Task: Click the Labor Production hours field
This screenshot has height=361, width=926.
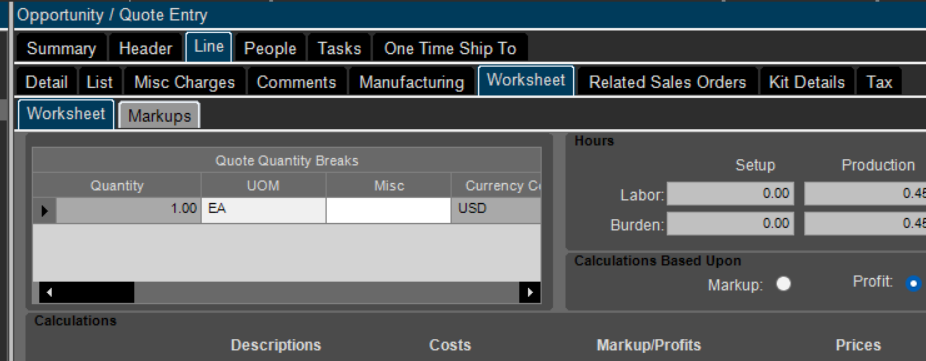Action: point(865,194)
